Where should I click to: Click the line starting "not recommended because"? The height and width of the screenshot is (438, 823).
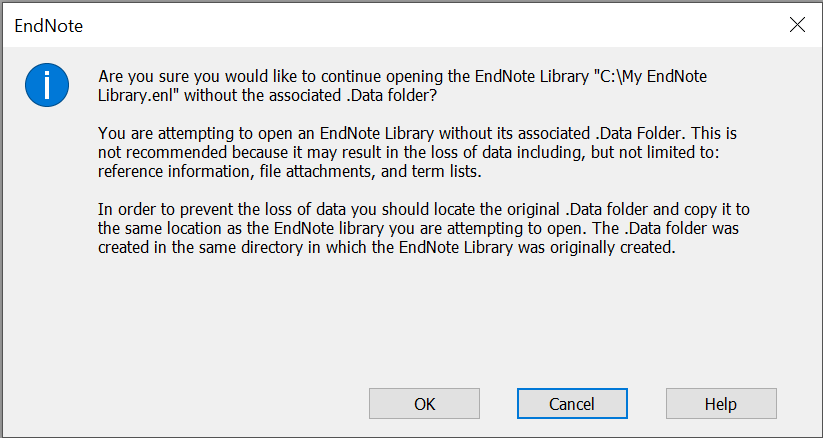(400, 151)
